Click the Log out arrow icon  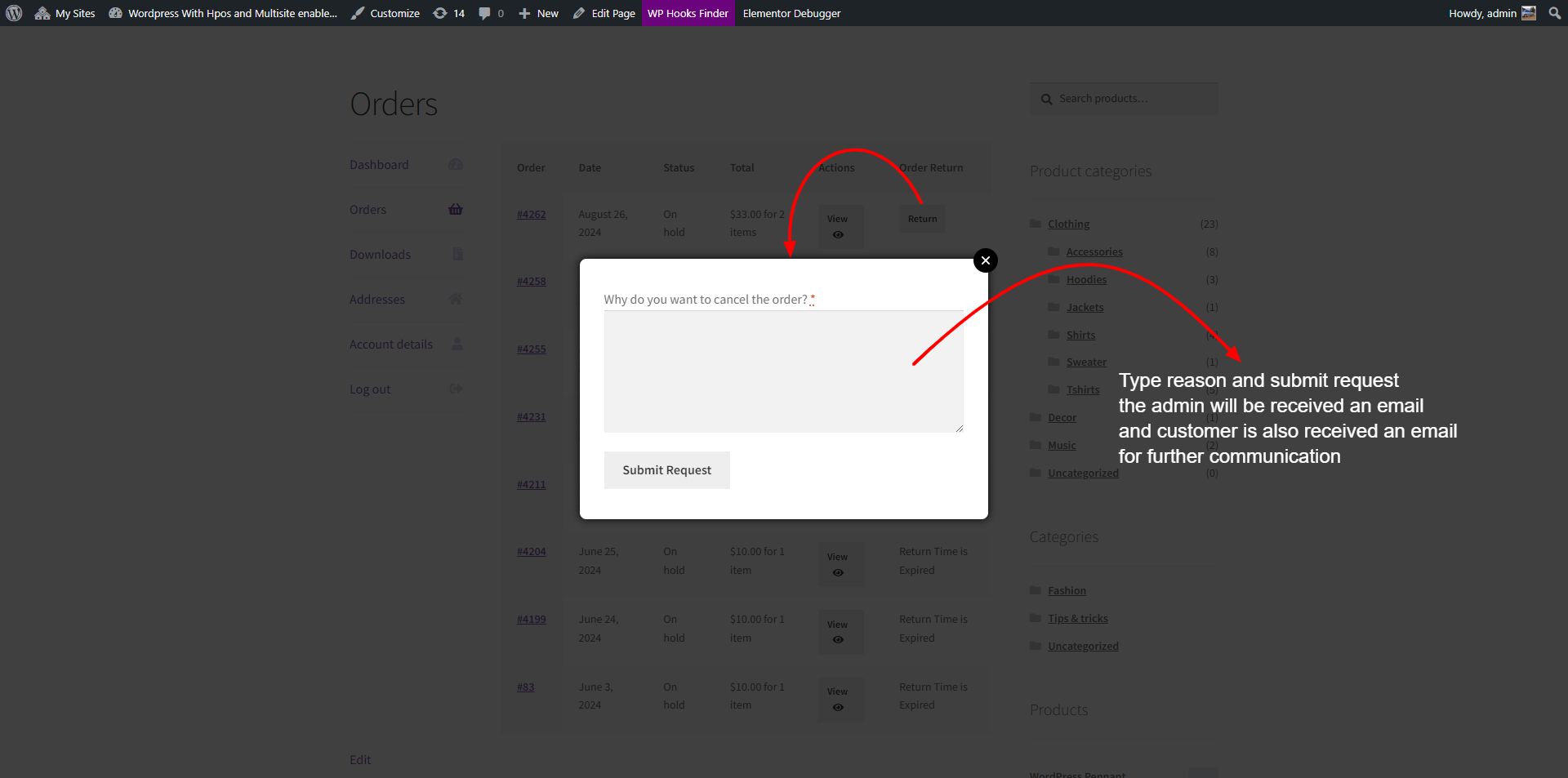pyautogui.click(x=457, y=389)
